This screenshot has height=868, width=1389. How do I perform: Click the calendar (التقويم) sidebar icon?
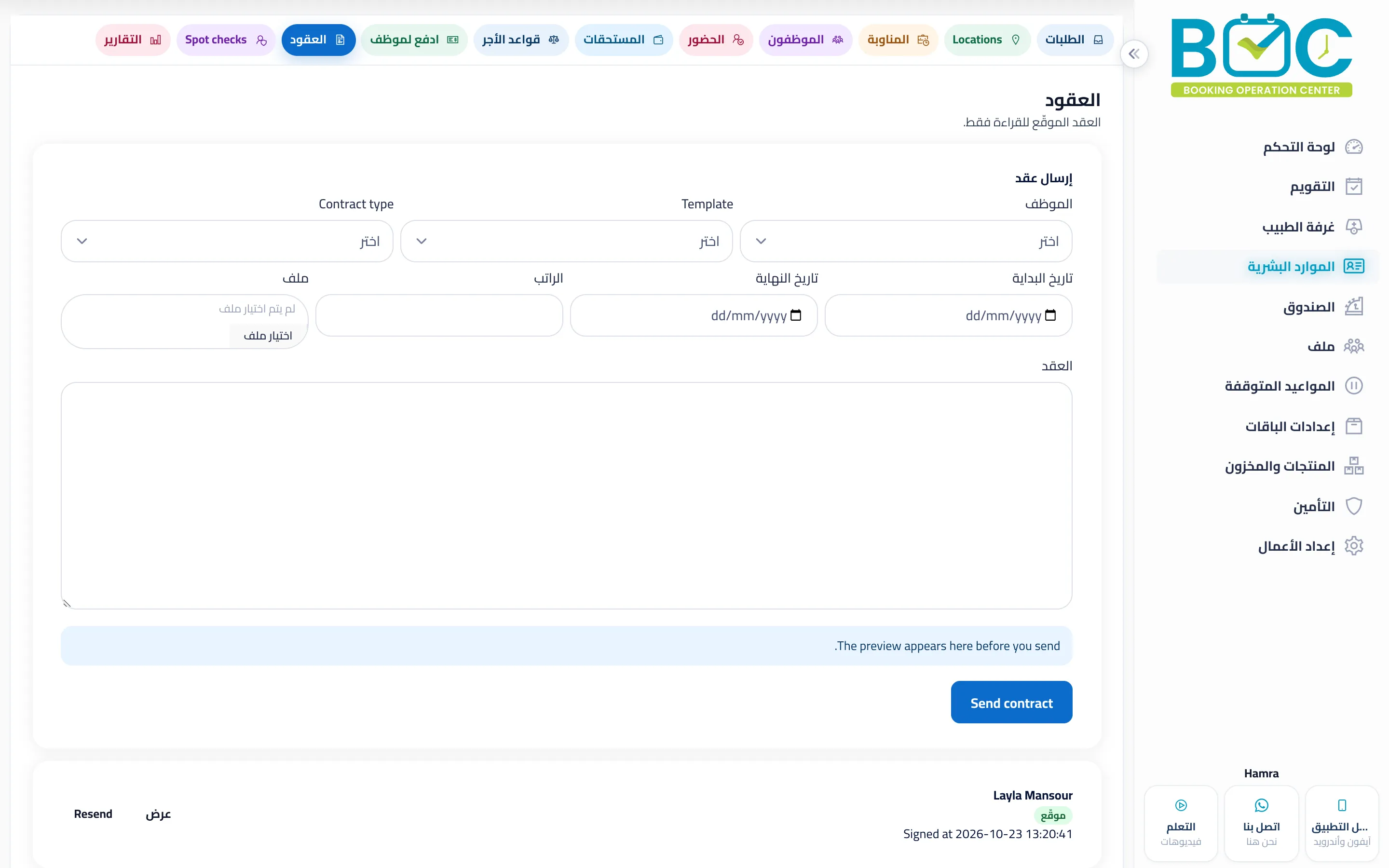coord(1353,187)
